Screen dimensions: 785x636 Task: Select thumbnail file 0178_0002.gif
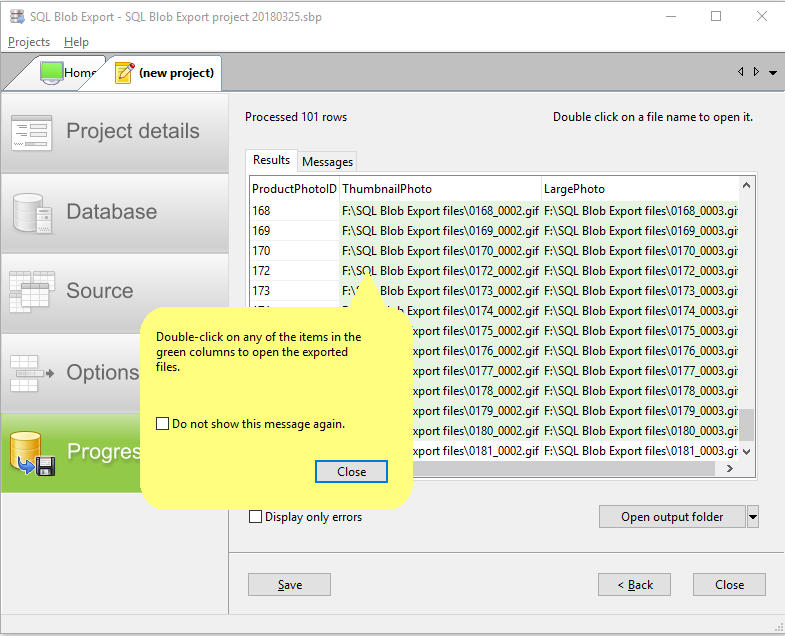[x=477, y=391]
